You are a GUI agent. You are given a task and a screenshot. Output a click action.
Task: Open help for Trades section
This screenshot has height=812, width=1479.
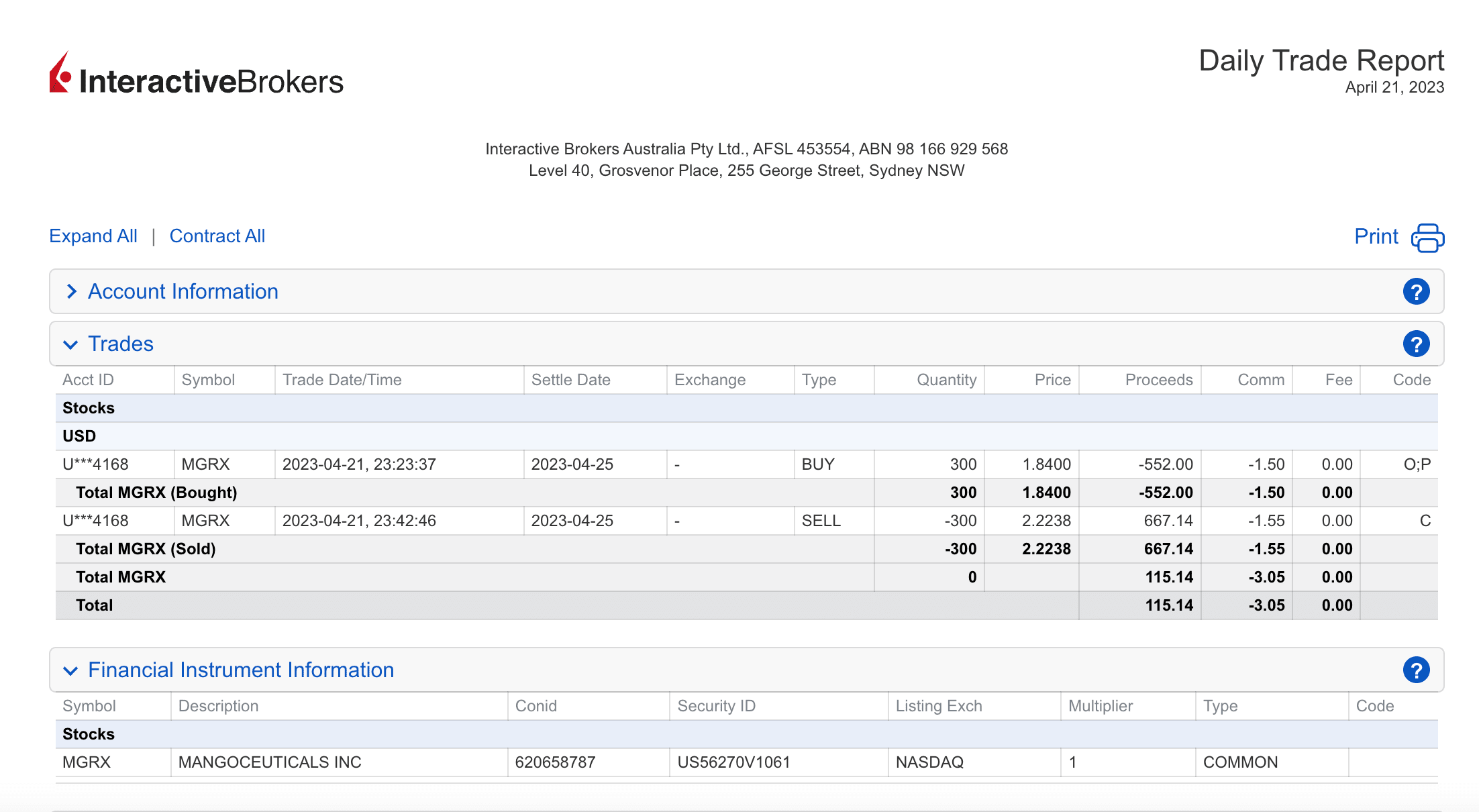click(x=1416, y=344)
